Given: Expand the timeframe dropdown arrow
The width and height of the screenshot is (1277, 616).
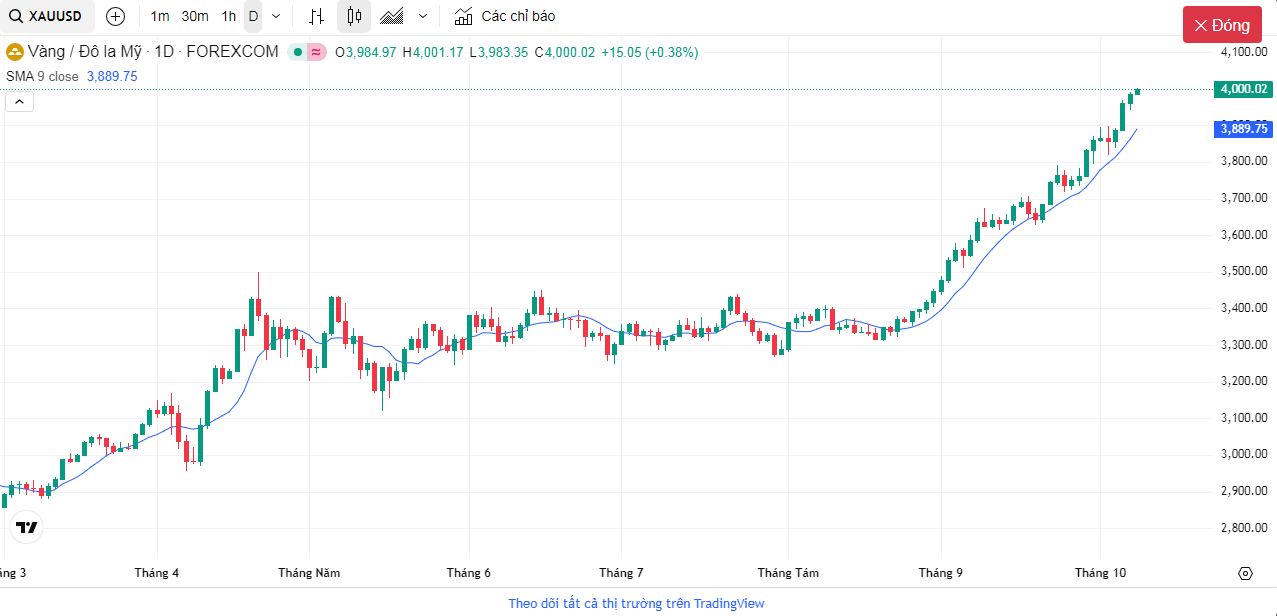Looking at the screenshot, I should 276,16.
